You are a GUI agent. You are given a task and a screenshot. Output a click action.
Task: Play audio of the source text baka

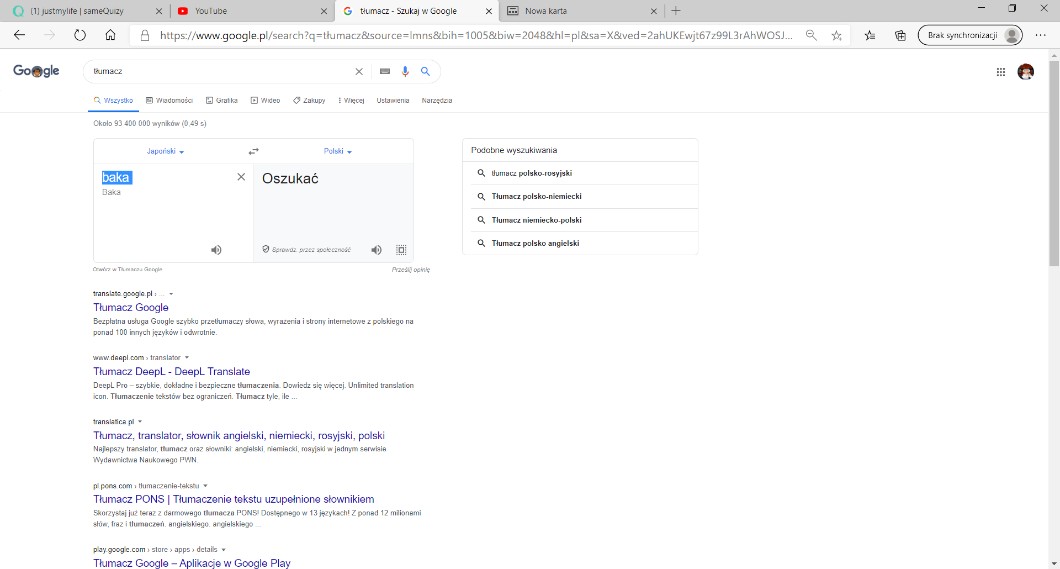pyautogui.click(x=216, y=250)
